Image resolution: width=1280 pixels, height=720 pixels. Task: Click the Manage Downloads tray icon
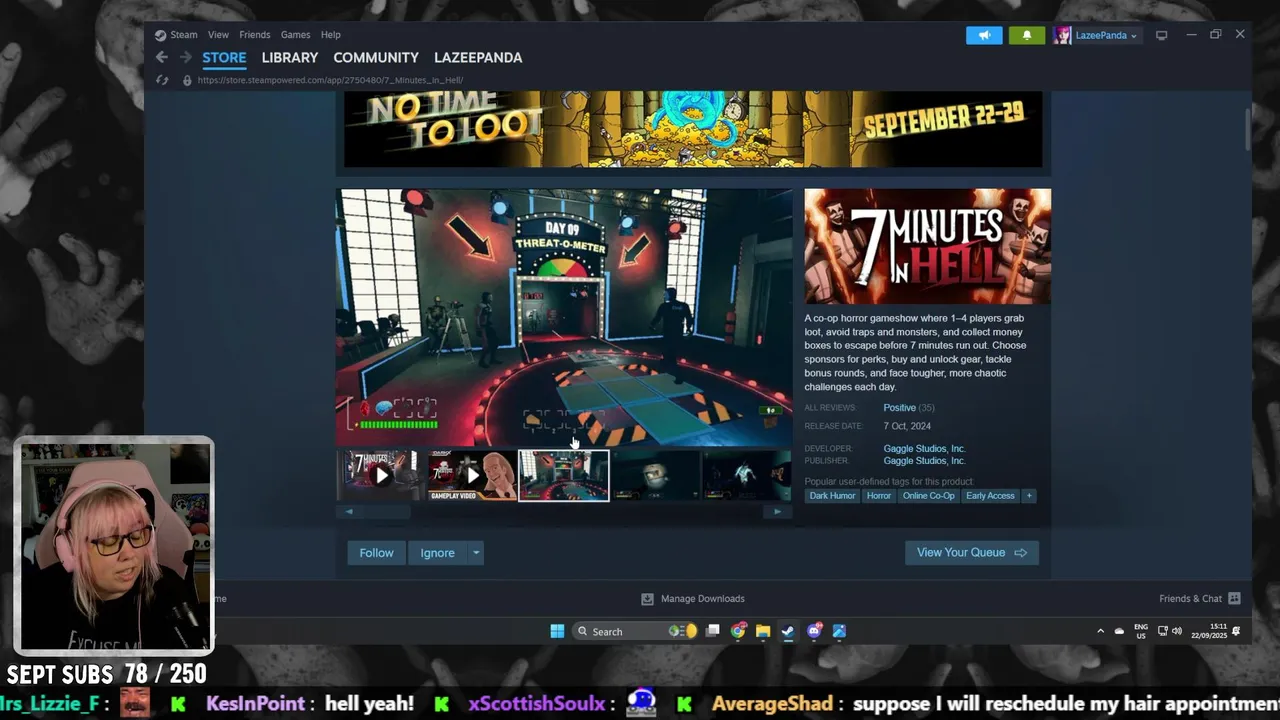[x=647, y=598]
